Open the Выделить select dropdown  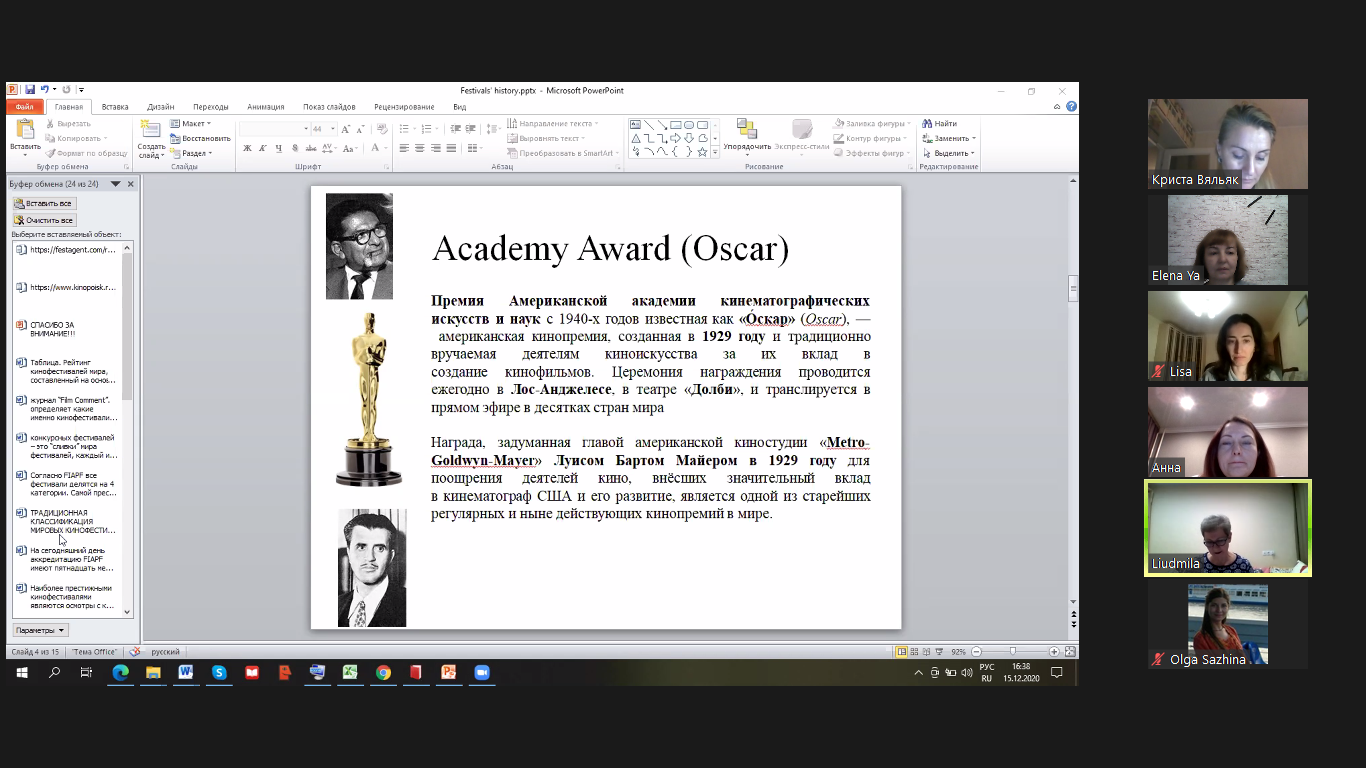tap(949, 153)
